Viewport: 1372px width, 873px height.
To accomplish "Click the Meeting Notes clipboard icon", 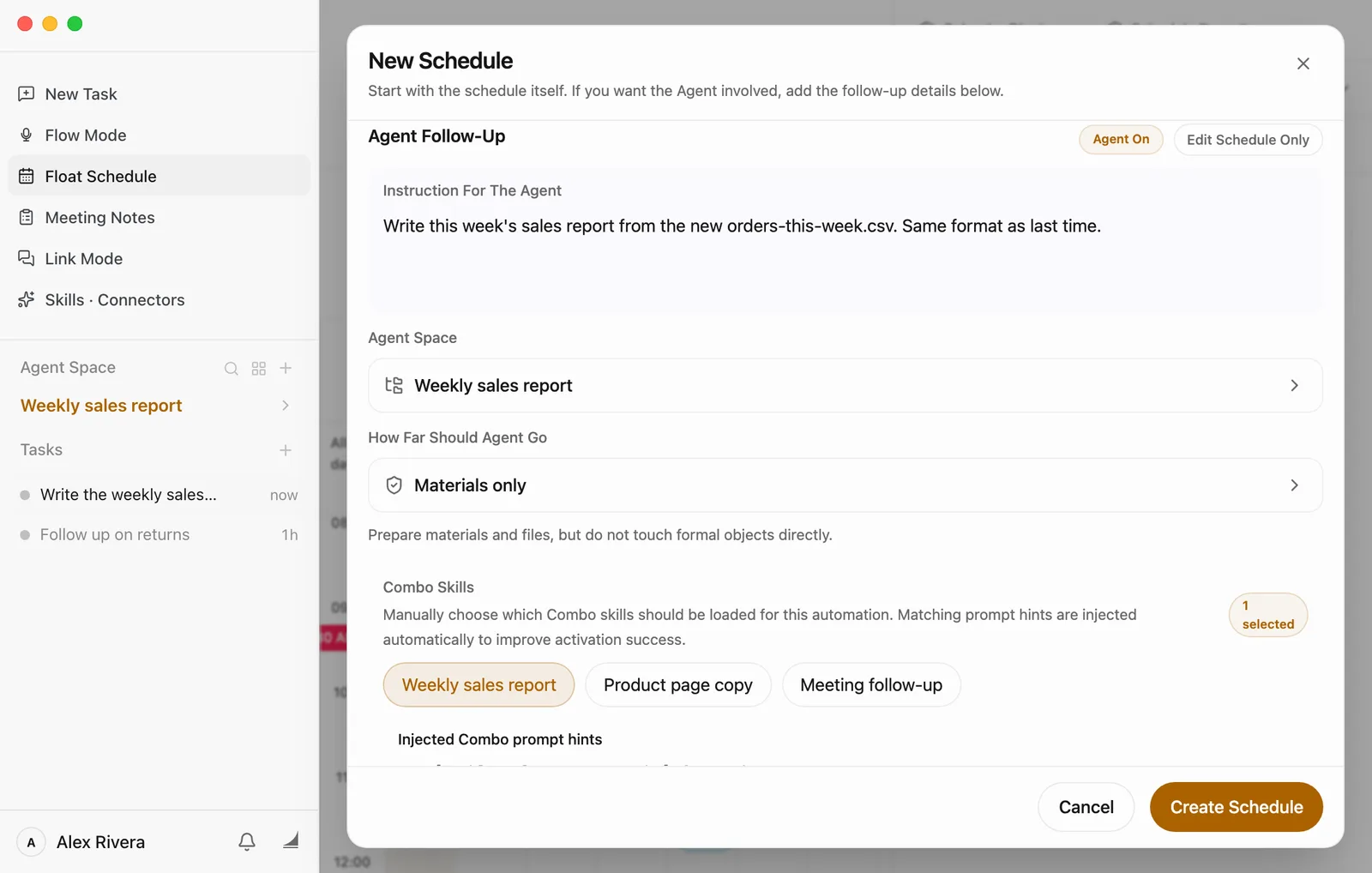I will 27,217.
